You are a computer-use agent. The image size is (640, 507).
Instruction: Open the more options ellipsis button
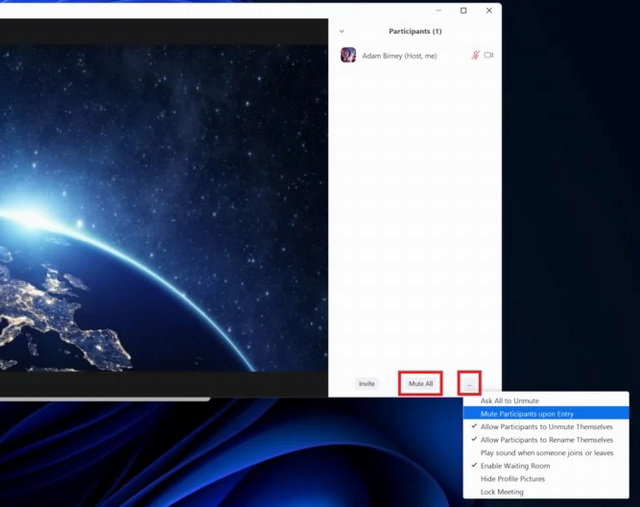coord(469,384)
